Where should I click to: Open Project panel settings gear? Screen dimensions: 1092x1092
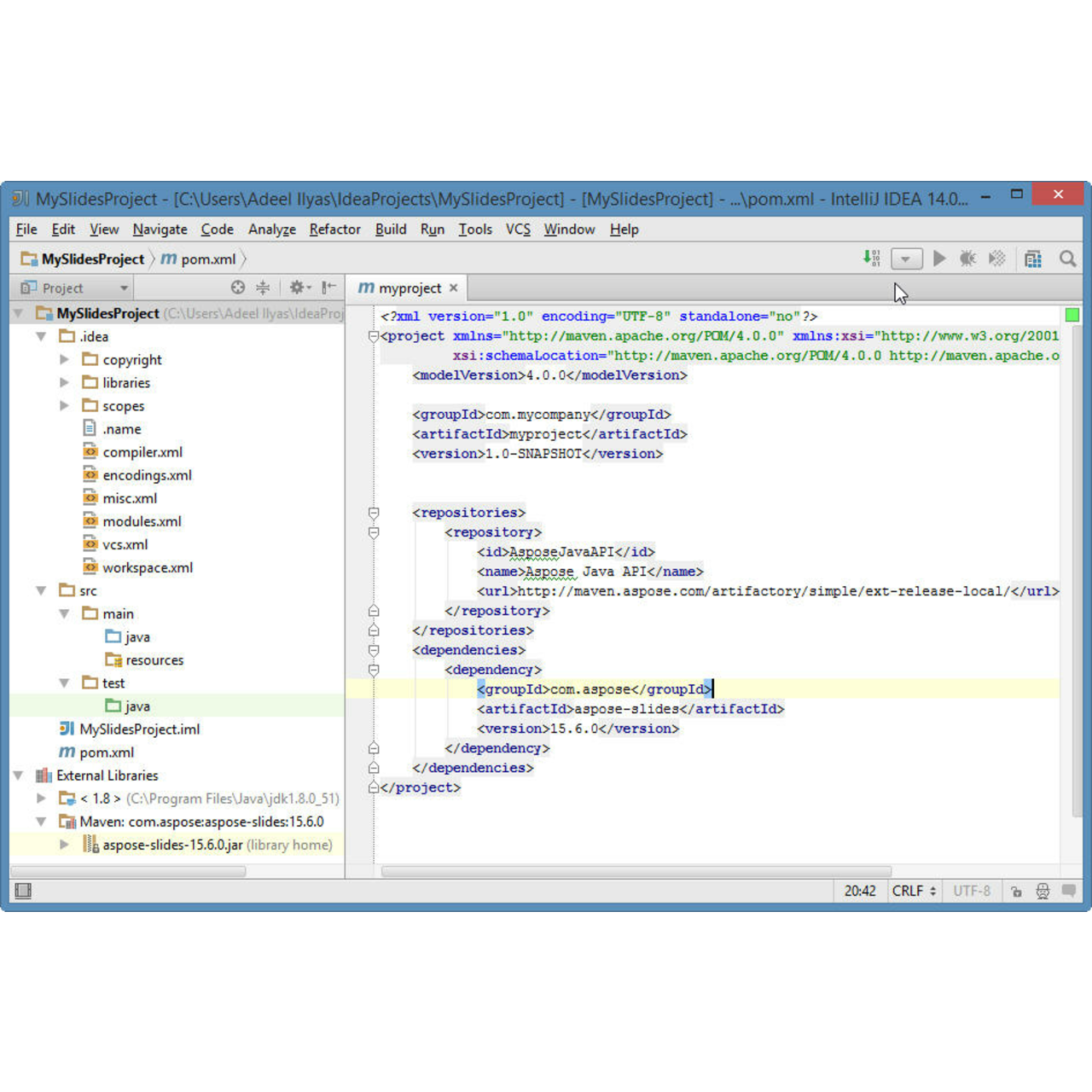296,287
